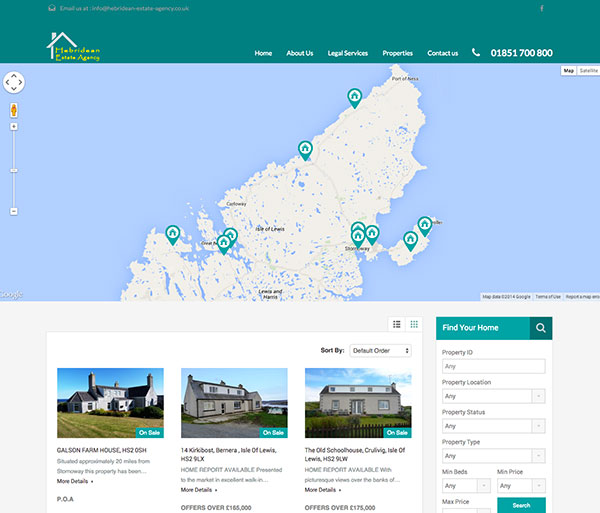Viewport: 600px width, 513px height.
Task: Open the Min Price dropdown
Action: [521, 486]
